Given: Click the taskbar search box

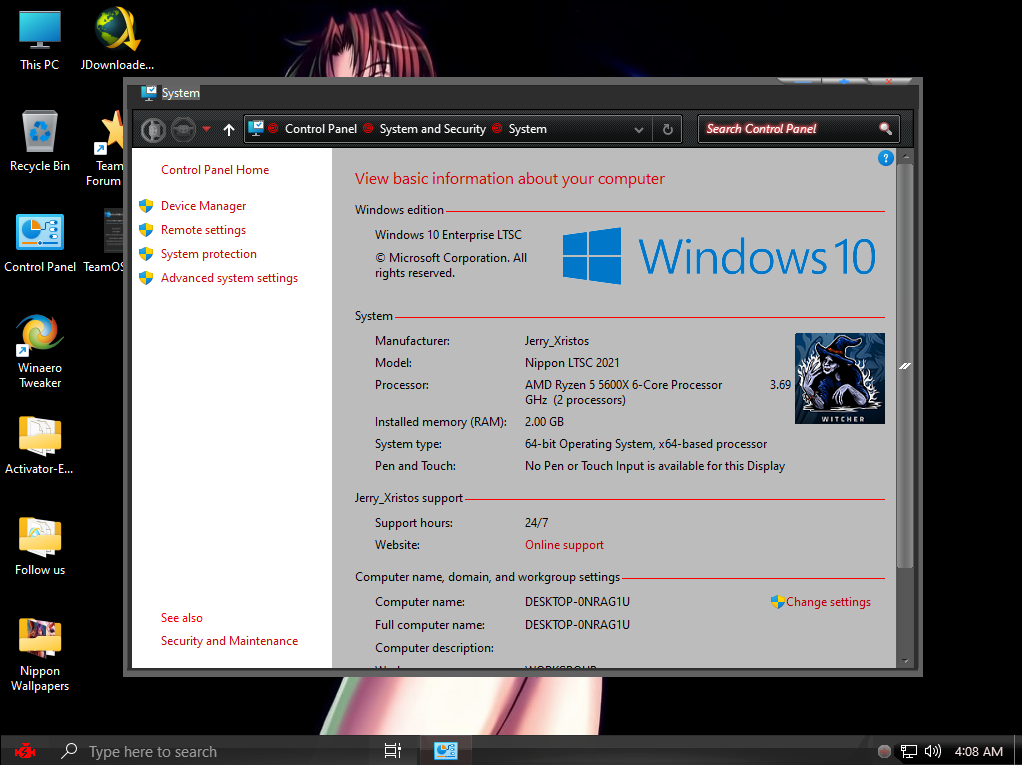Looking at the screenshot, I should [200, 751].
